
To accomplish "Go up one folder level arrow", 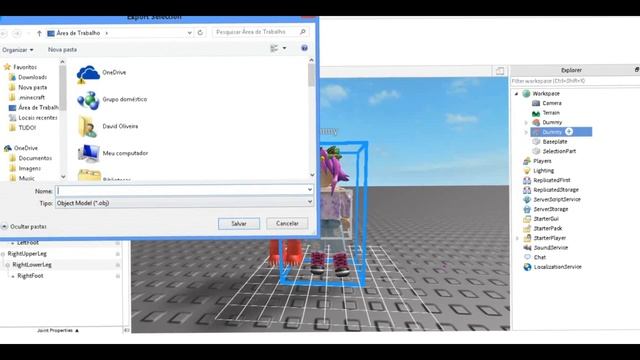I will tap(39, 33).
